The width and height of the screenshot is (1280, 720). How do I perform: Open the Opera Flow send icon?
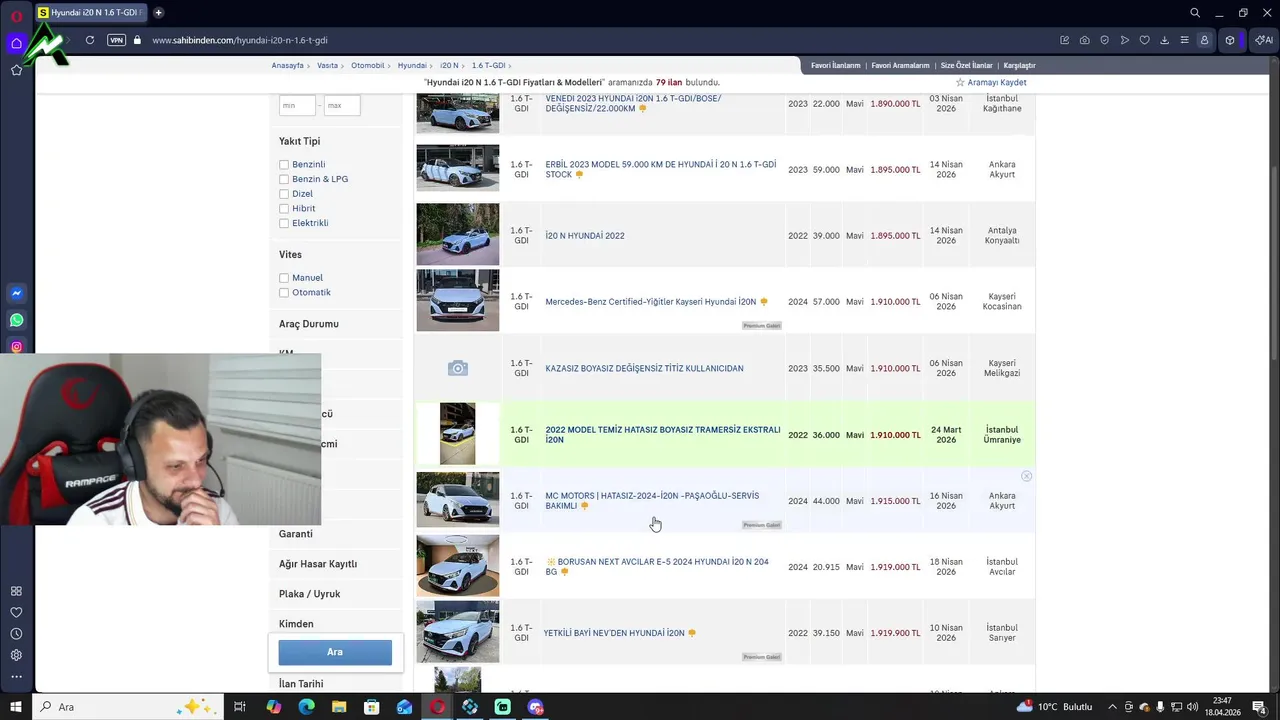(1125, 40)
